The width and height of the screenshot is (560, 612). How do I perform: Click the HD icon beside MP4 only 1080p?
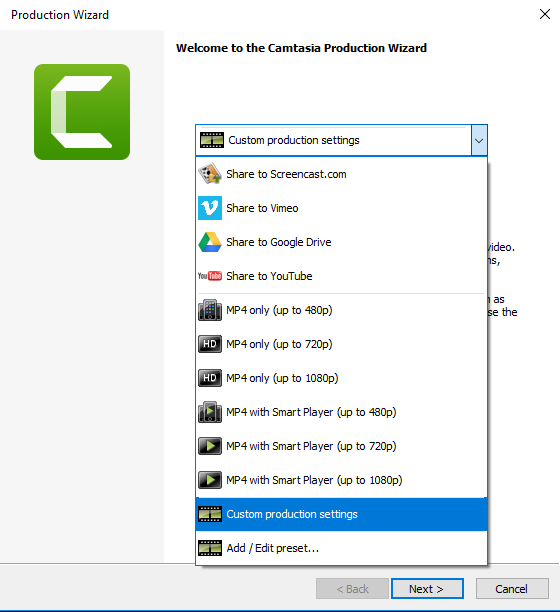(x=210, y=378)
